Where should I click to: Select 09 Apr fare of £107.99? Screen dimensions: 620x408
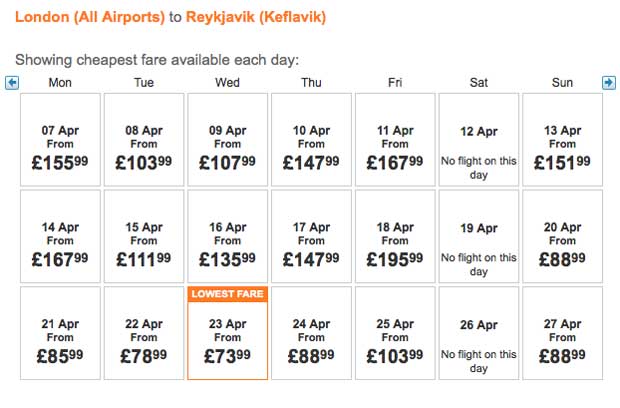(x=228, y=140)
